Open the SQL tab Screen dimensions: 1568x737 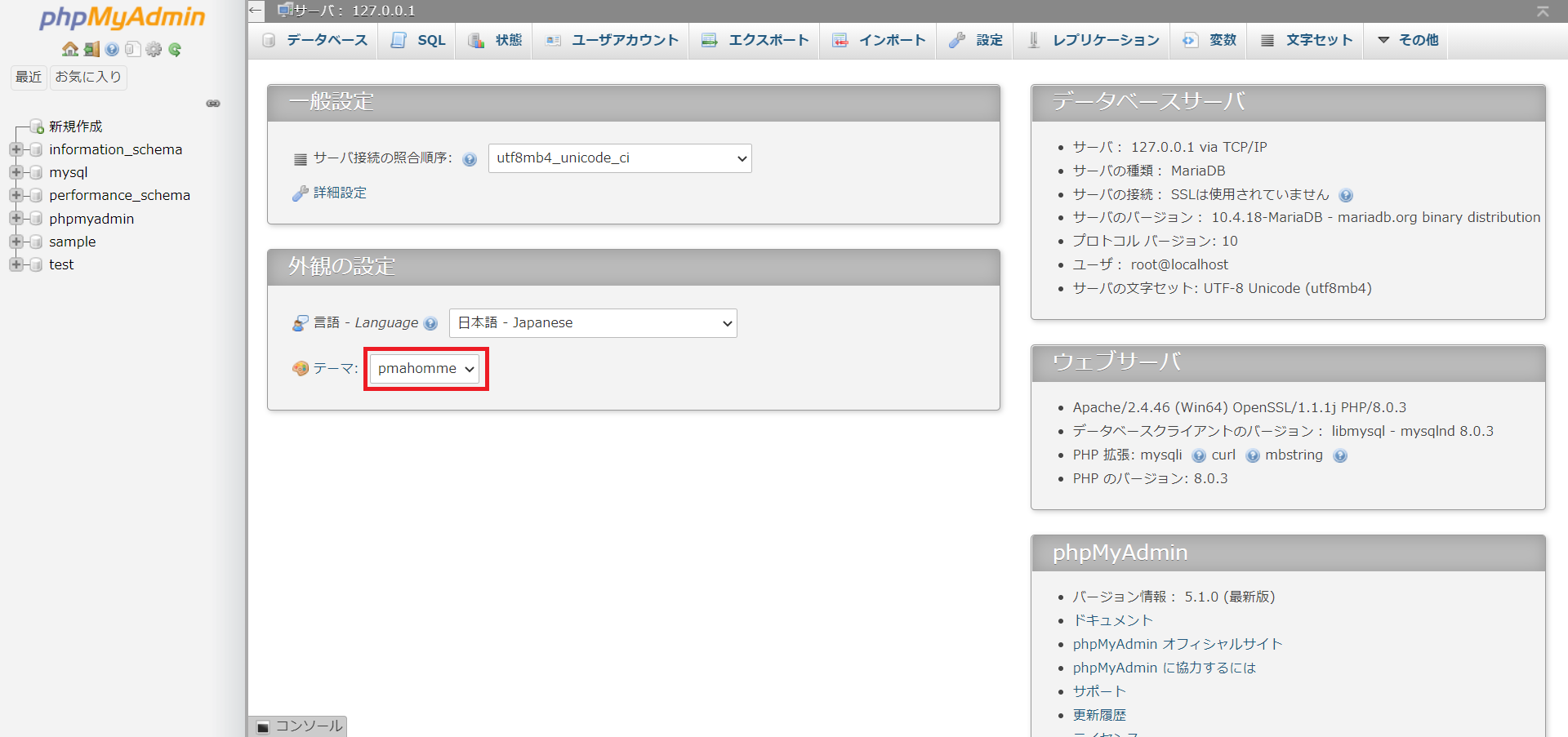pyautogui.click(x=418, y=40)
